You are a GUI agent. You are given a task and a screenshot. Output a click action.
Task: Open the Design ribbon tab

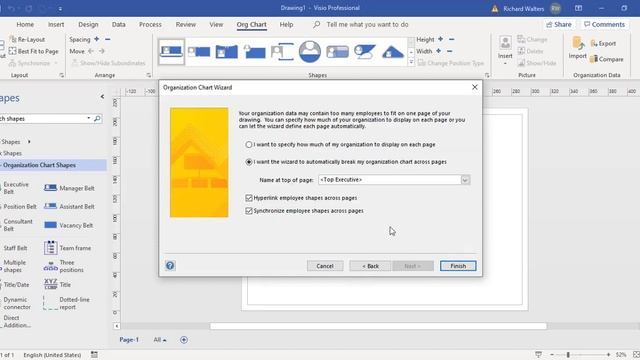click(x=88, y=24)
